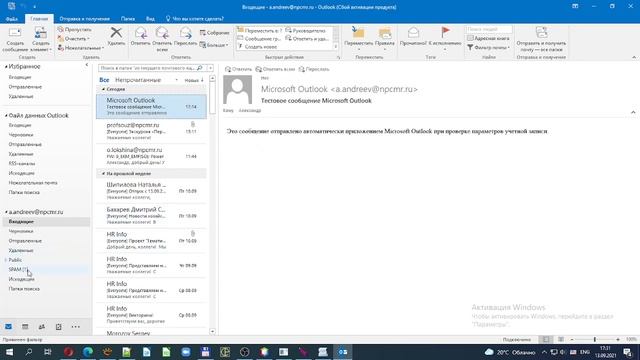The image size is (640, 360).
Task: Open Адресная книга
Action: 488,38
